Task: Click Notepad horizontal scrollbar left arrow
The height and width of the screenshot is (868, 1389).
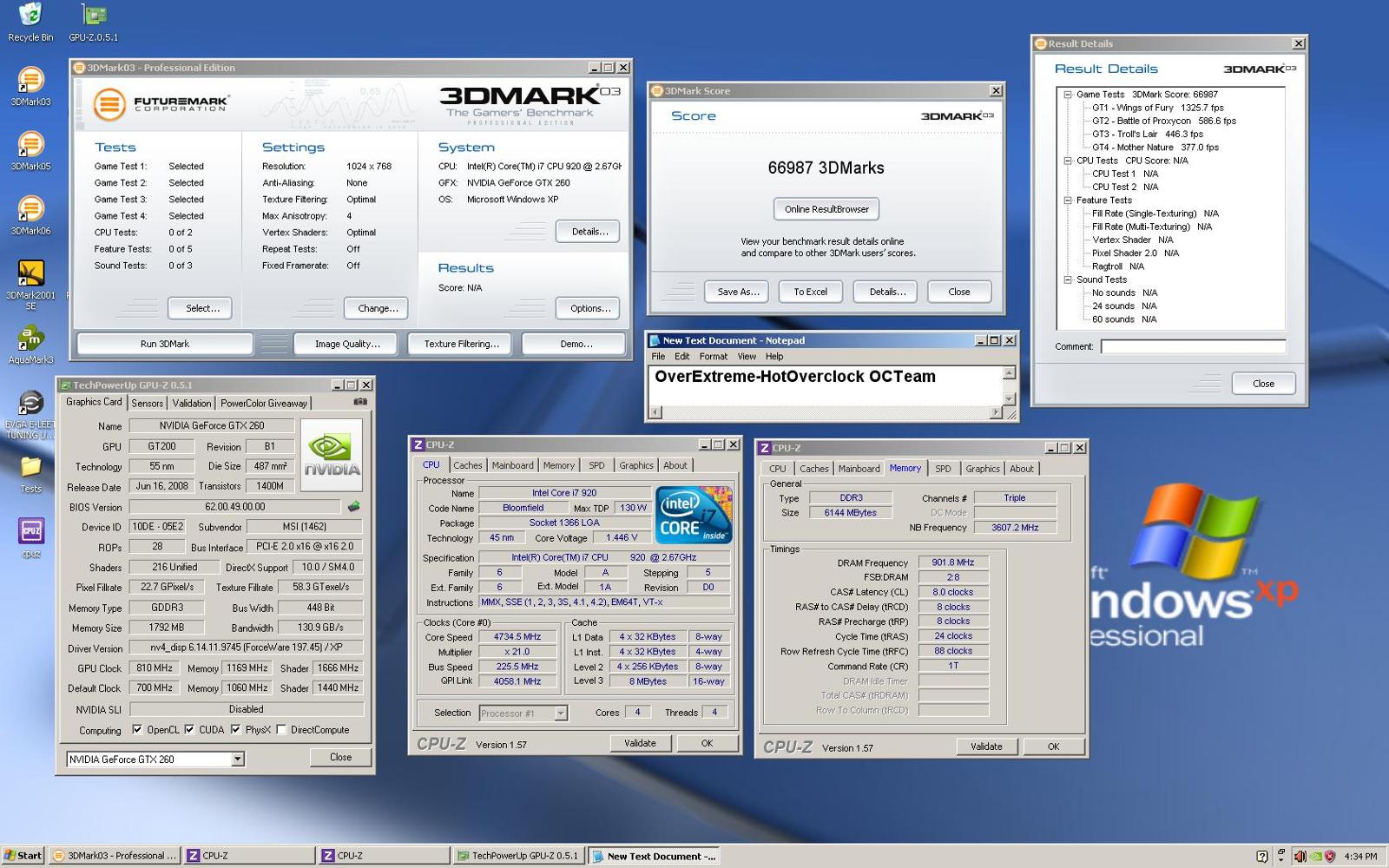Action: coord(655,412)
